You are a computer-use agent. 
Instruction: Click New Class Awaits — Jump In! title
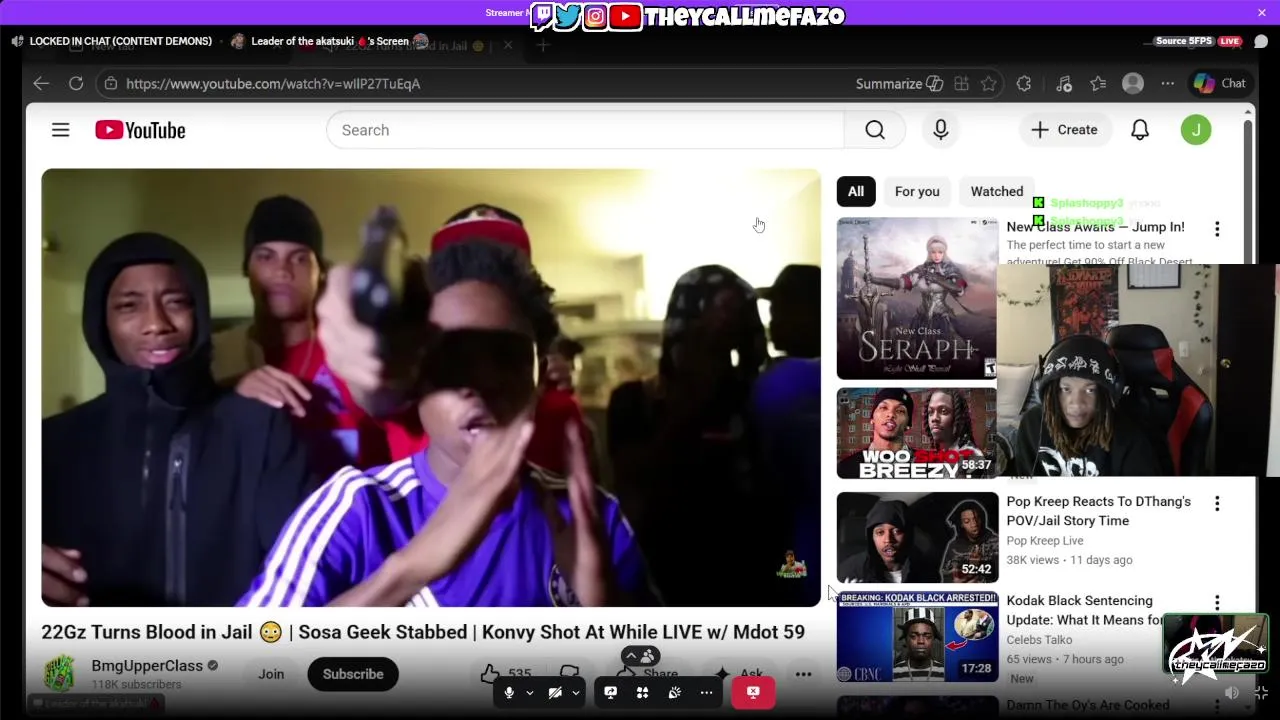click(x=1095, y=227)
